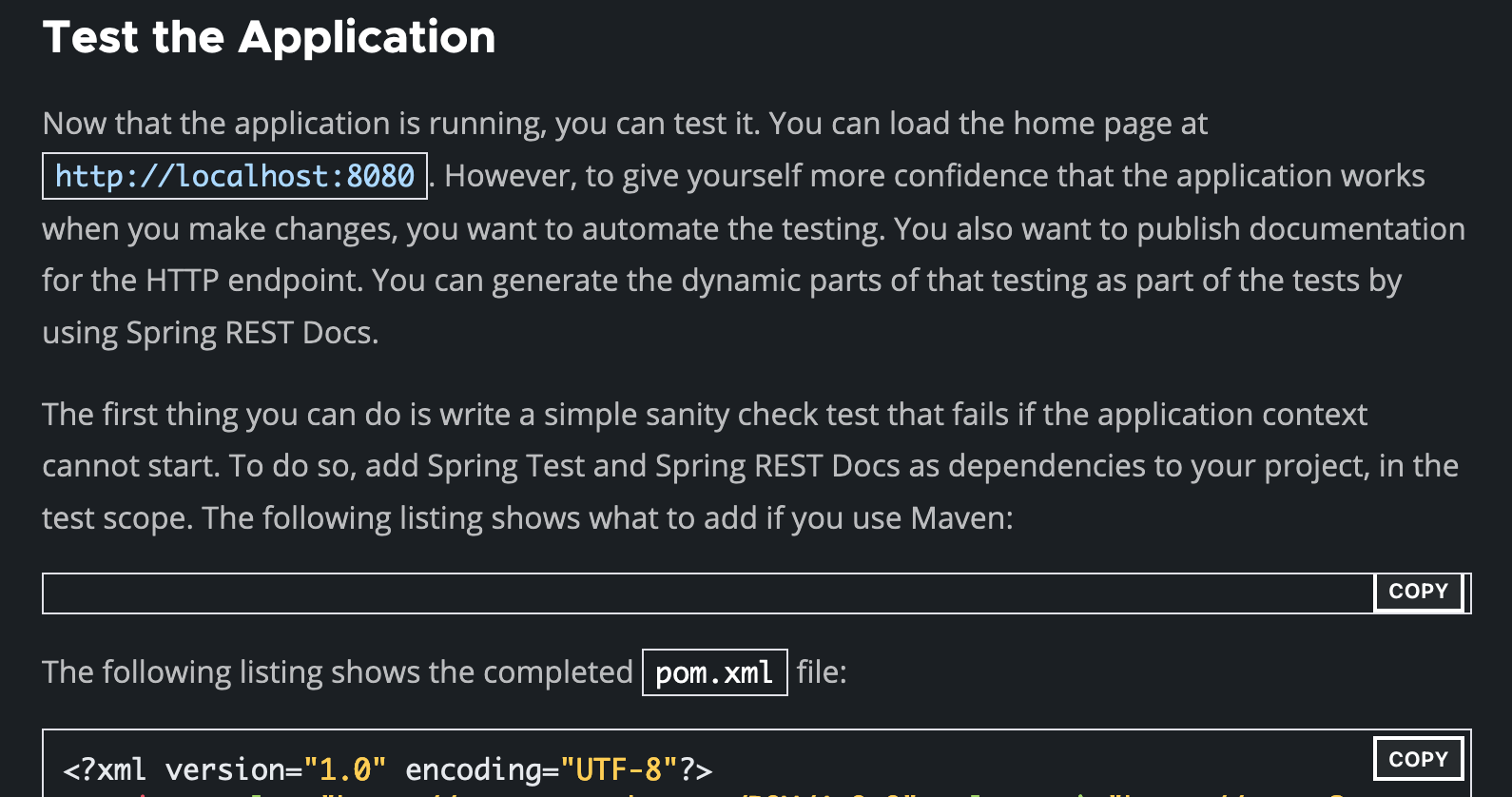This screenshot has width=1512, height=797.
Task: Click the Test the Application heading
Action: click(x=269, y=38)
